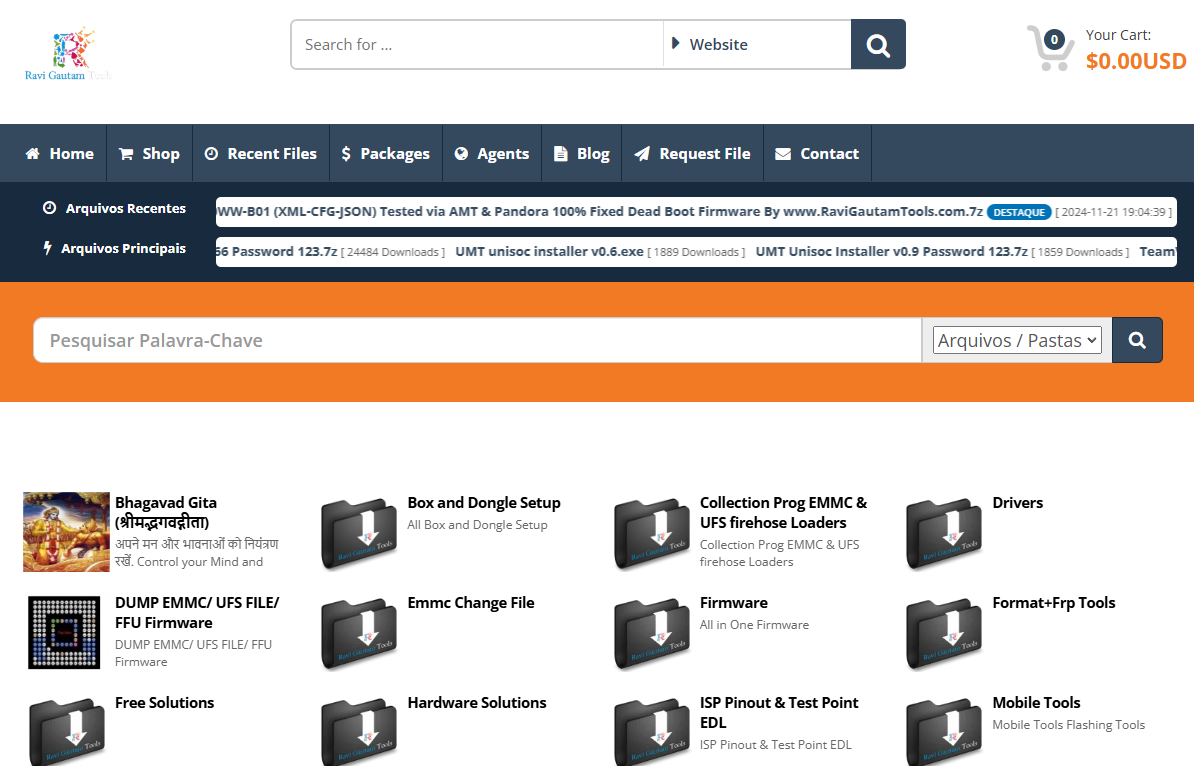
Task: Click the shopping cart icon
Action: point(1050,48)
